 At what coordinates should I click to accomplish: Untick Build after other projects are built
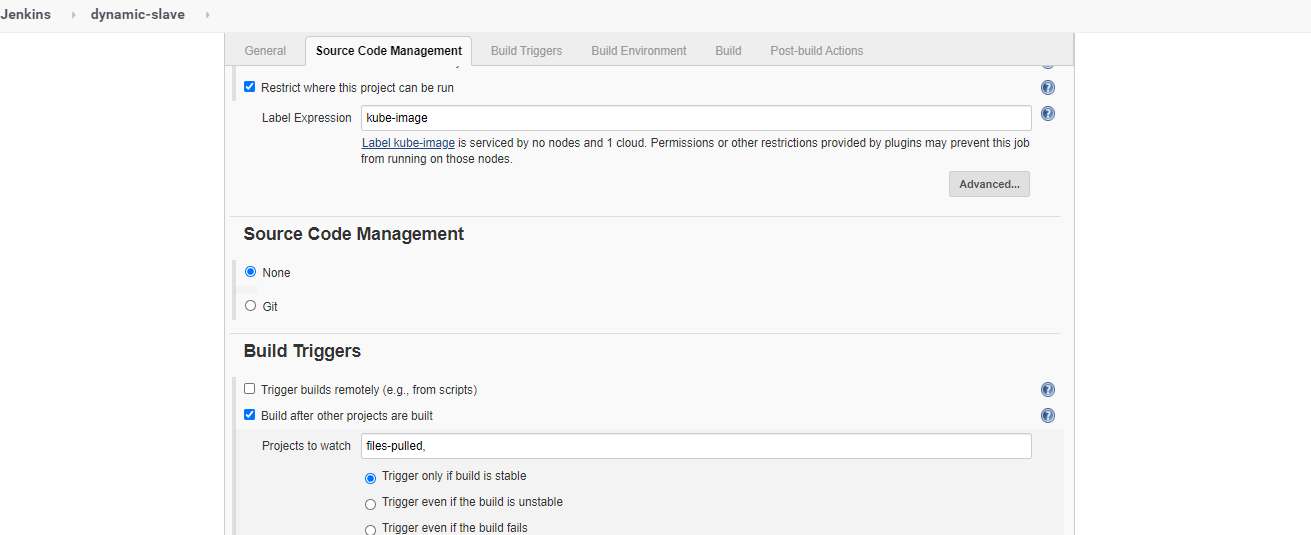point(250,415)
